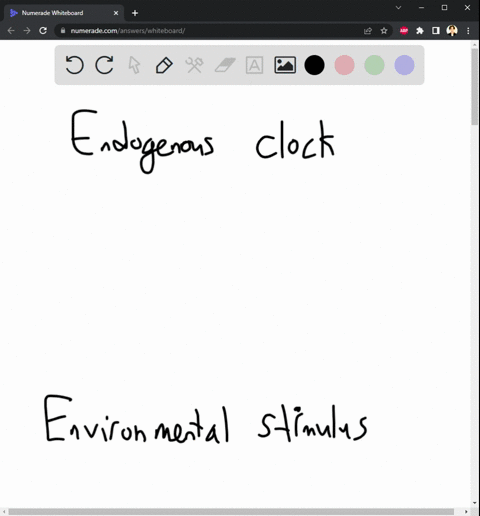Click the horizontal scrollbar at bottom
The image size is (480, 516).
click(231, 512)
